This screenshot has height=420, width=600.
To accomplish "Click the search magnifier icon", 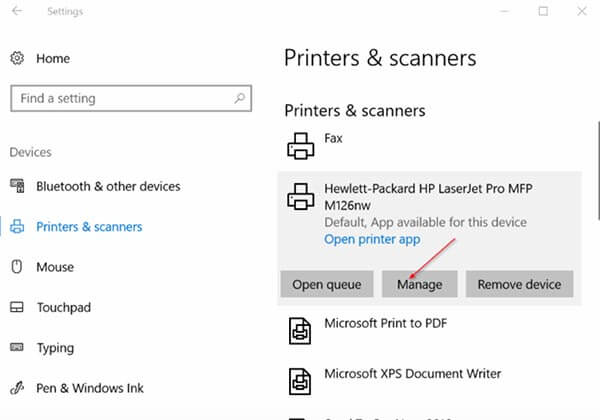I will pos(240,98).
